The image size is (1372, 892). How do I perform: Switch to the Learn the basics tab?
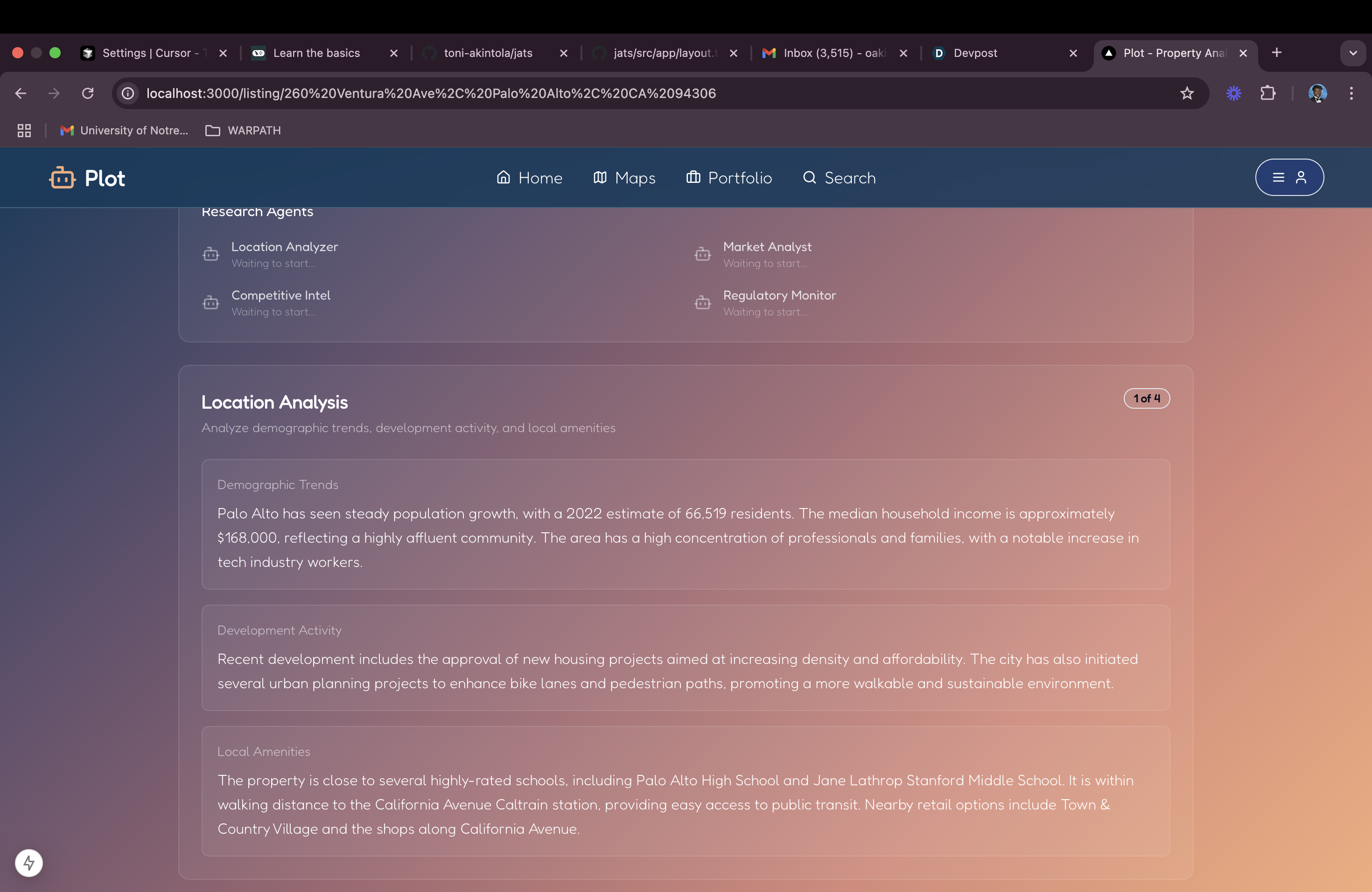coord(316,53)
